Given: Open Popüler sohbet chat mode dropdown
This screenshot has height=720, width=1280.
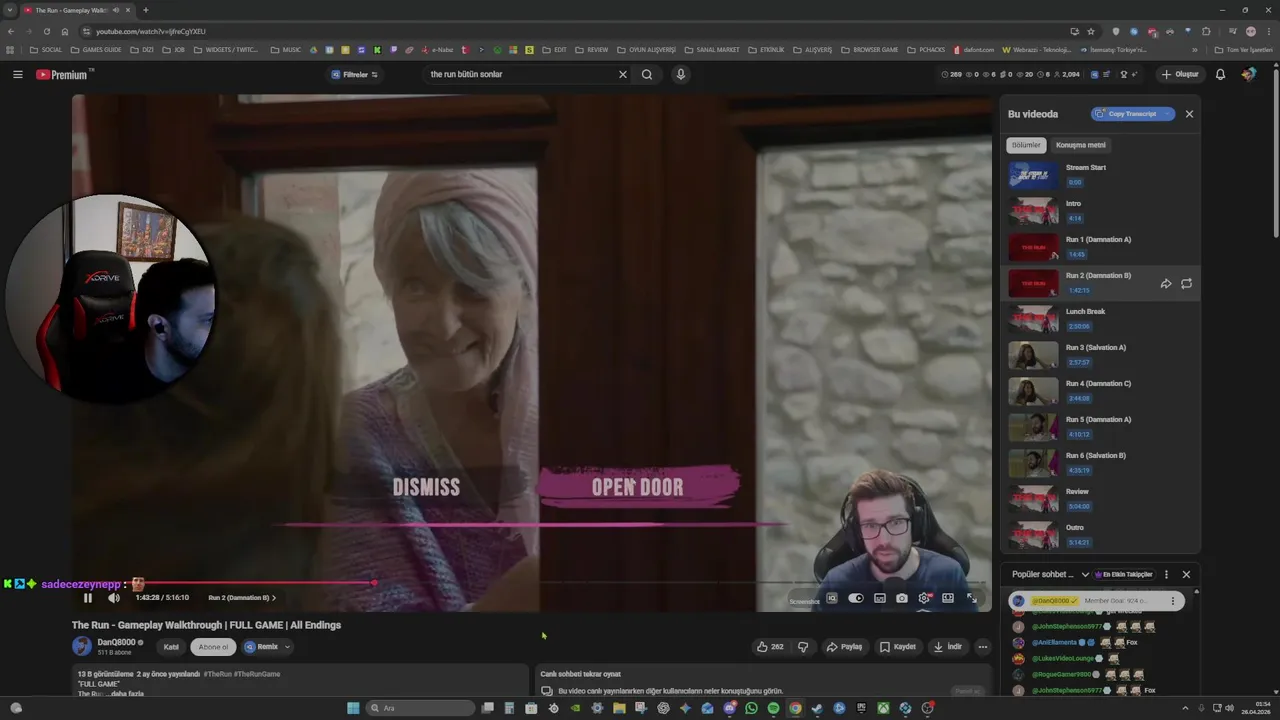Looking at the screenshot, I should click(1051, 575).
